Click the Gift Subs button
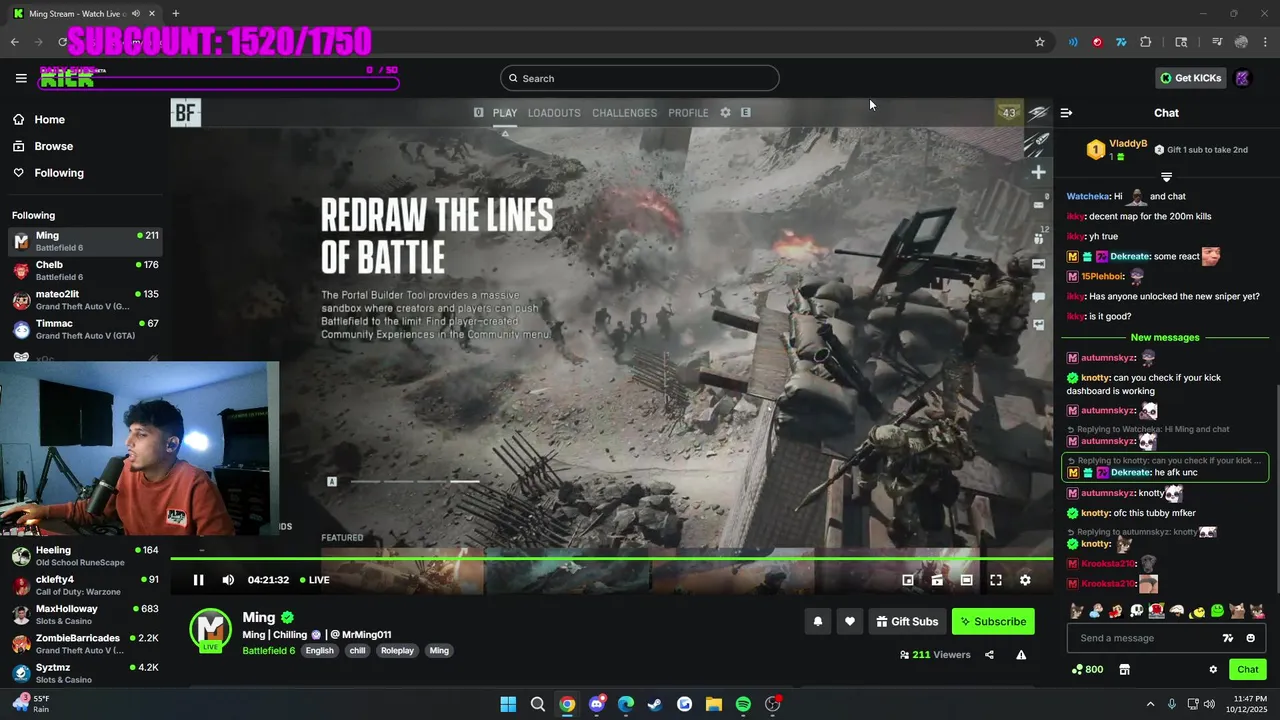Viewport: 1280px width, 720px height. (x=907, y=621)
